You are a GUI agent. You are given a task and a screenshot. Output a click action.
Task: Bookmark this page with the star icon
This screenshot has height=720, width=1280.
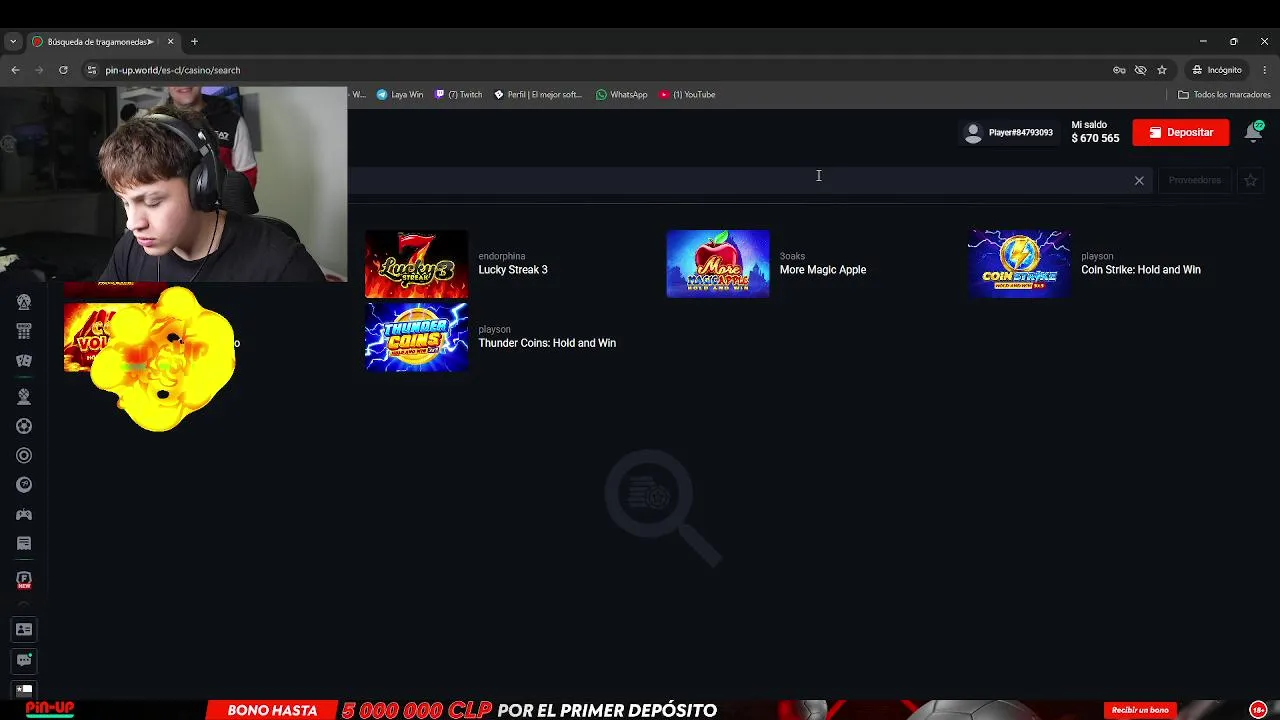pyautogui.click(x=1162, y=70)
